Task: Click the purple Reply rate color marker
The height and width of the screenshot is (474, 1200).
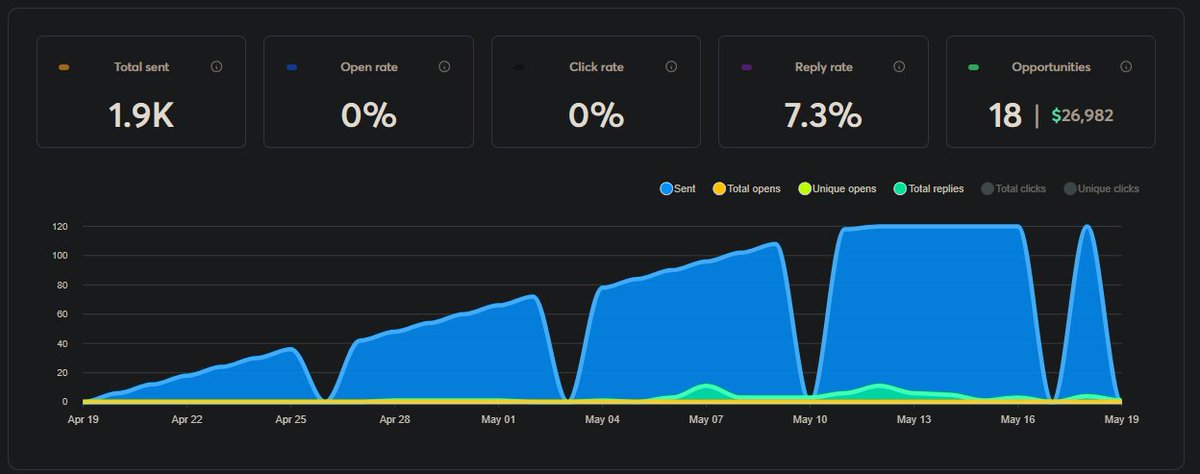Action: click(746, 68)
